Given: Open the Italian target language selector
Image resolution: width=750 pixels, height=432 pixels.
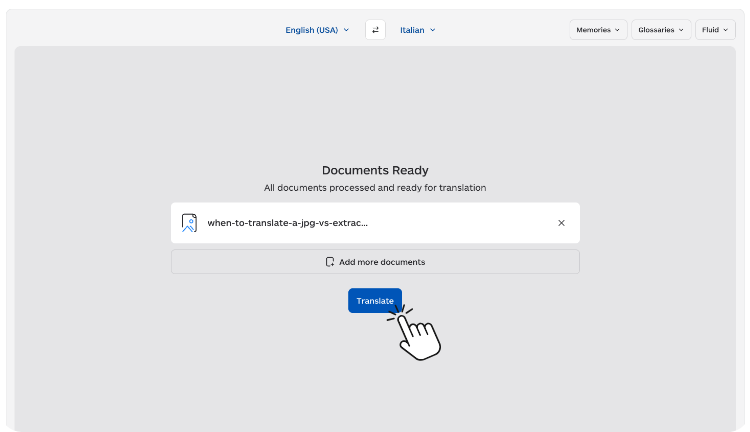Looking at the screenshot, I should click(x=412, y=30).
